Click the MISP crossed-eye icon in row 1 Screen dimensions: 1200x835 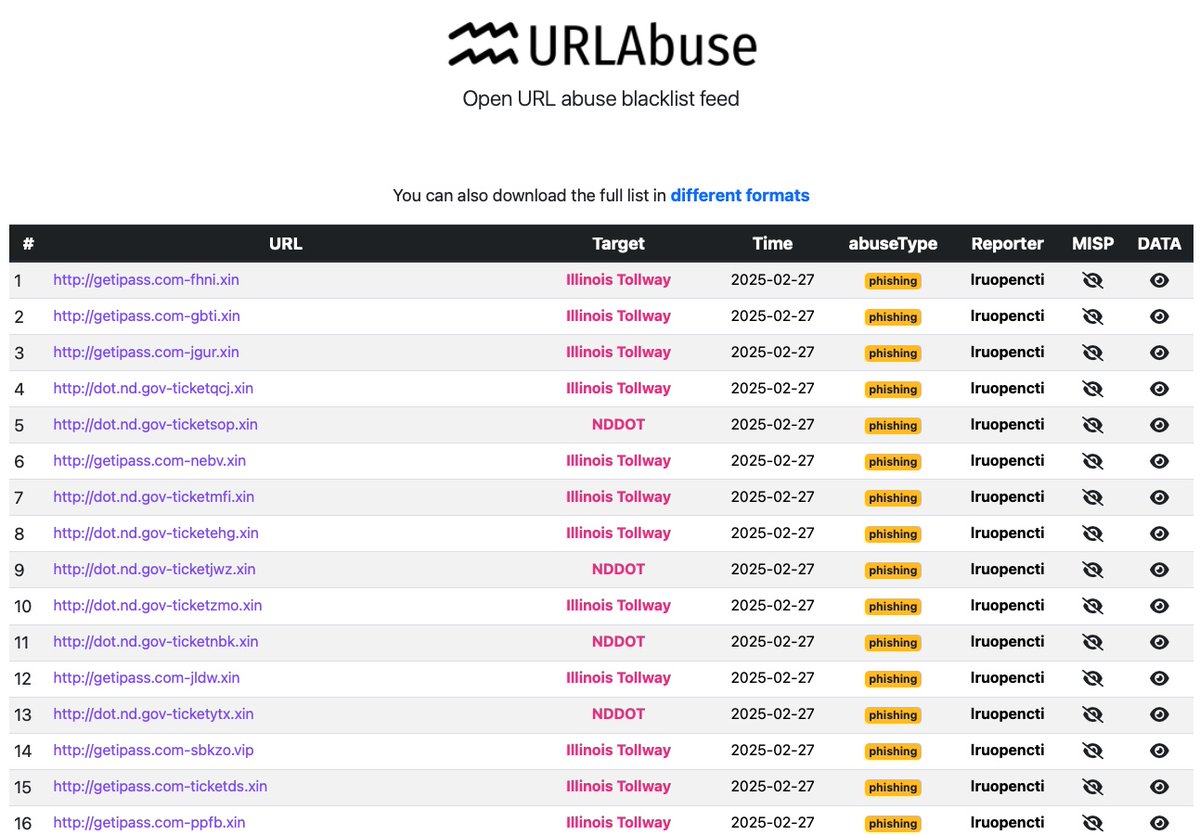point(1092,280)
